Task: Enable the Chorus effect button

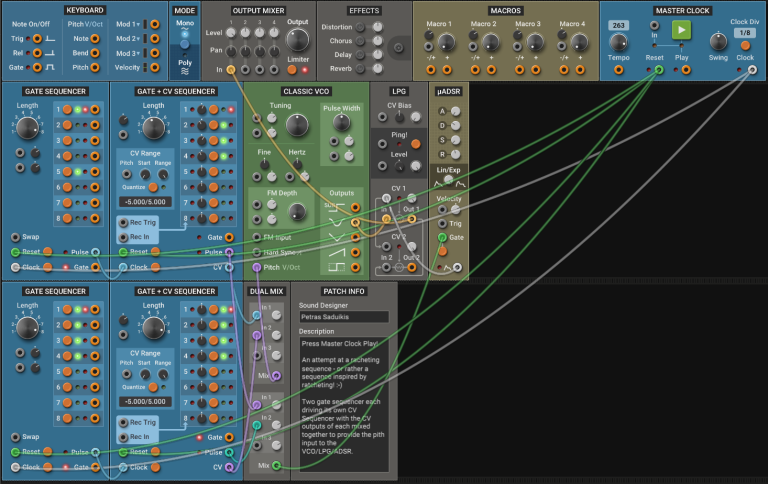Action: tap(360, 41)
